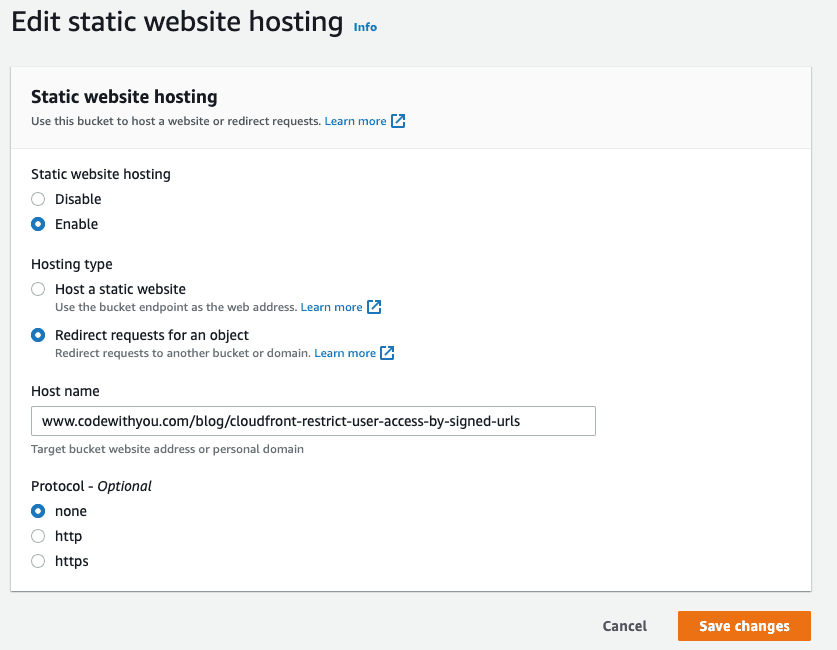Open the Info link beside page title
Screen dimensions: 837x650
[x=365, y=27]
